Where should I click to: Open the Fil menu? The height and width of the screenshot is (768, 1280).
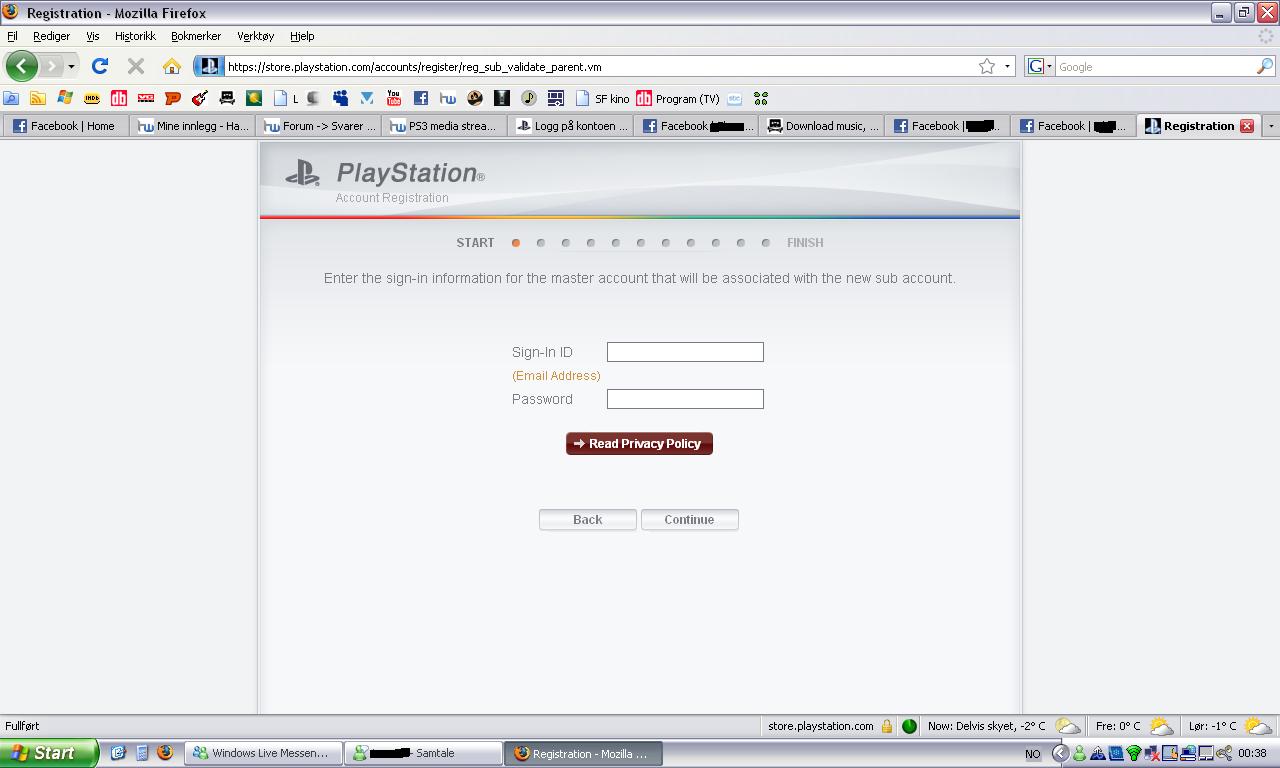[x=12, y=36]
